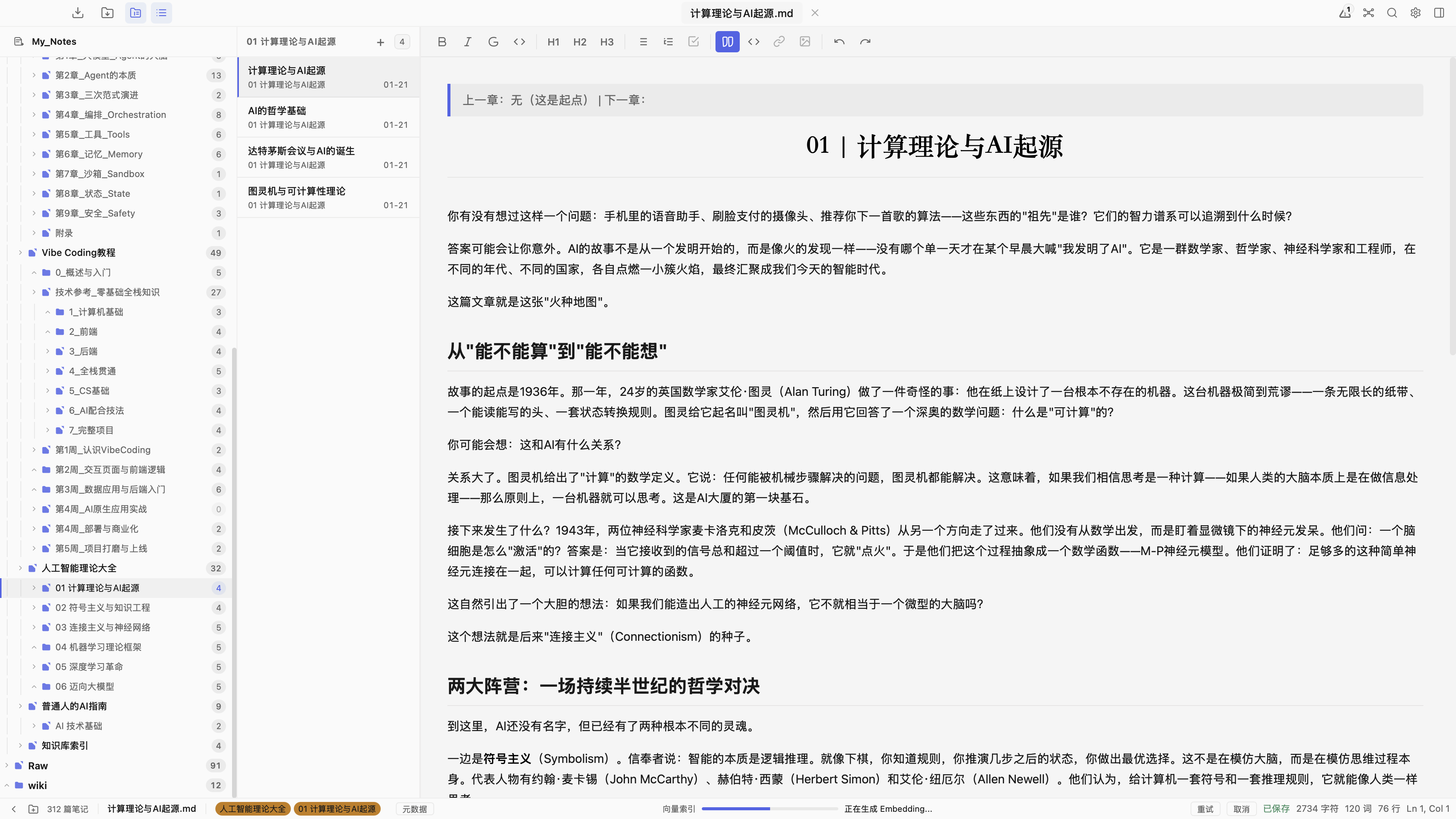Insert inline code formatting
The height and width of the screenshot is (819, 1456).
pos(519,42)
